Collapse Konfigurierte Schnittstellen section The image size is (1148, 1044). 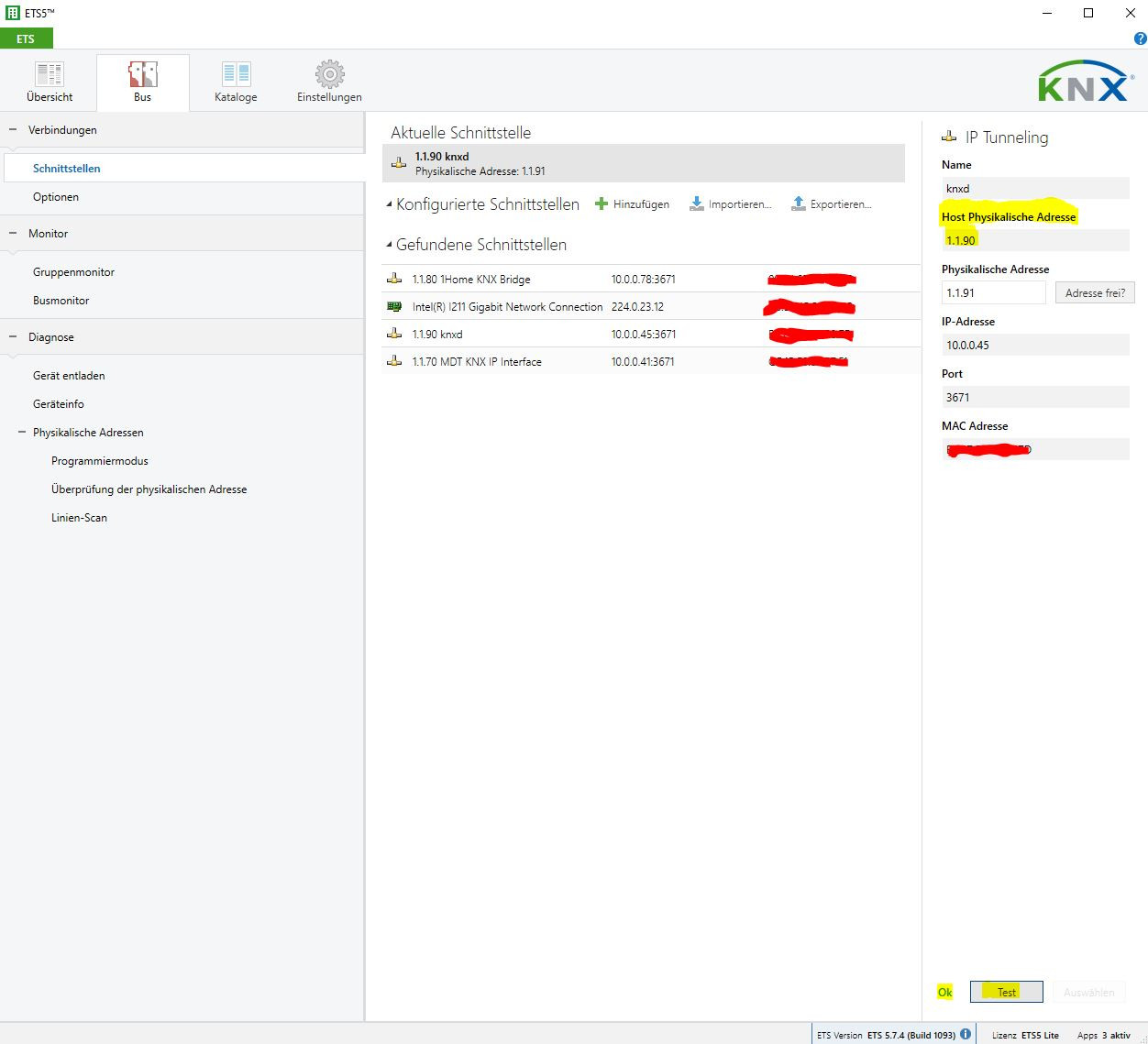click(x=389, y=204)
